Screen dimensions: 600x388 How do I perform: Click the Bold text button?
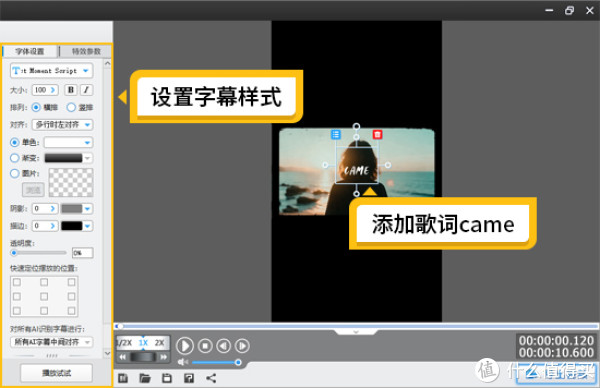70,90
